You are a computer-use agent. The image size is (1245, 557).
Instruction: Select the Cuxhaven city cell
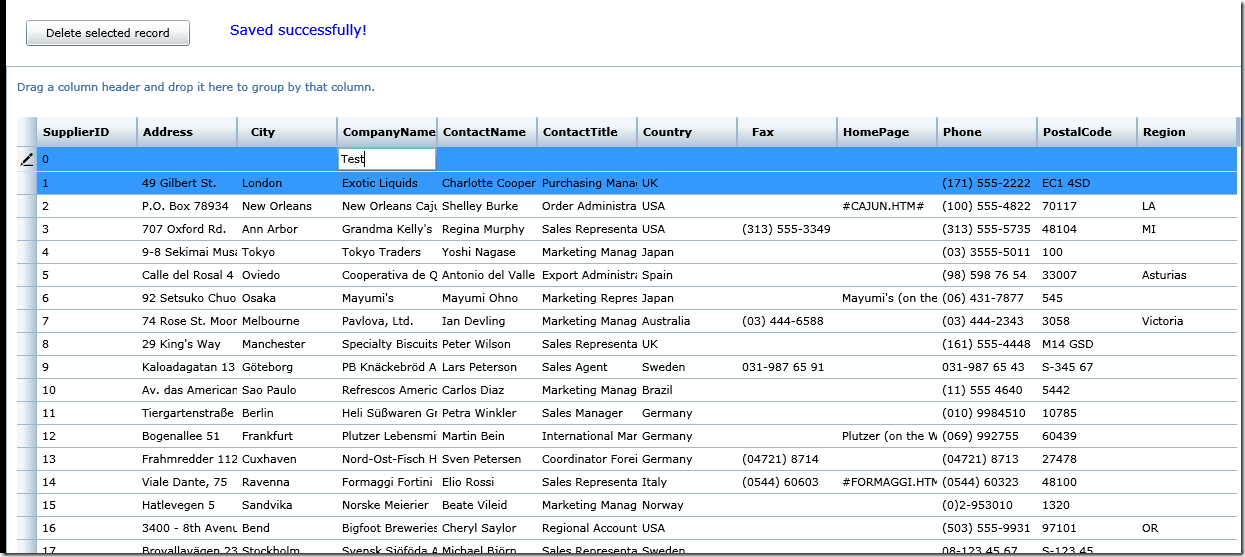coord(287,459)
